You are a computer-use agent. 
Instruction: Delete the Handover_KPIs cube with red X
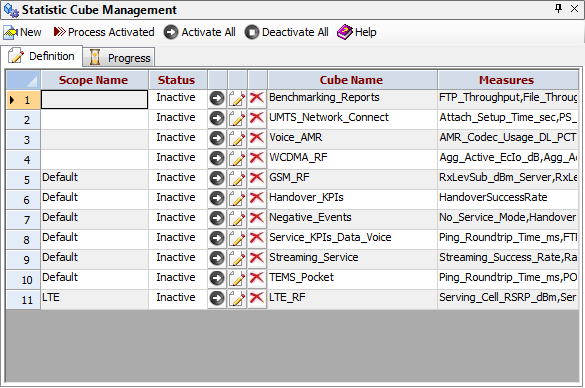257,198
